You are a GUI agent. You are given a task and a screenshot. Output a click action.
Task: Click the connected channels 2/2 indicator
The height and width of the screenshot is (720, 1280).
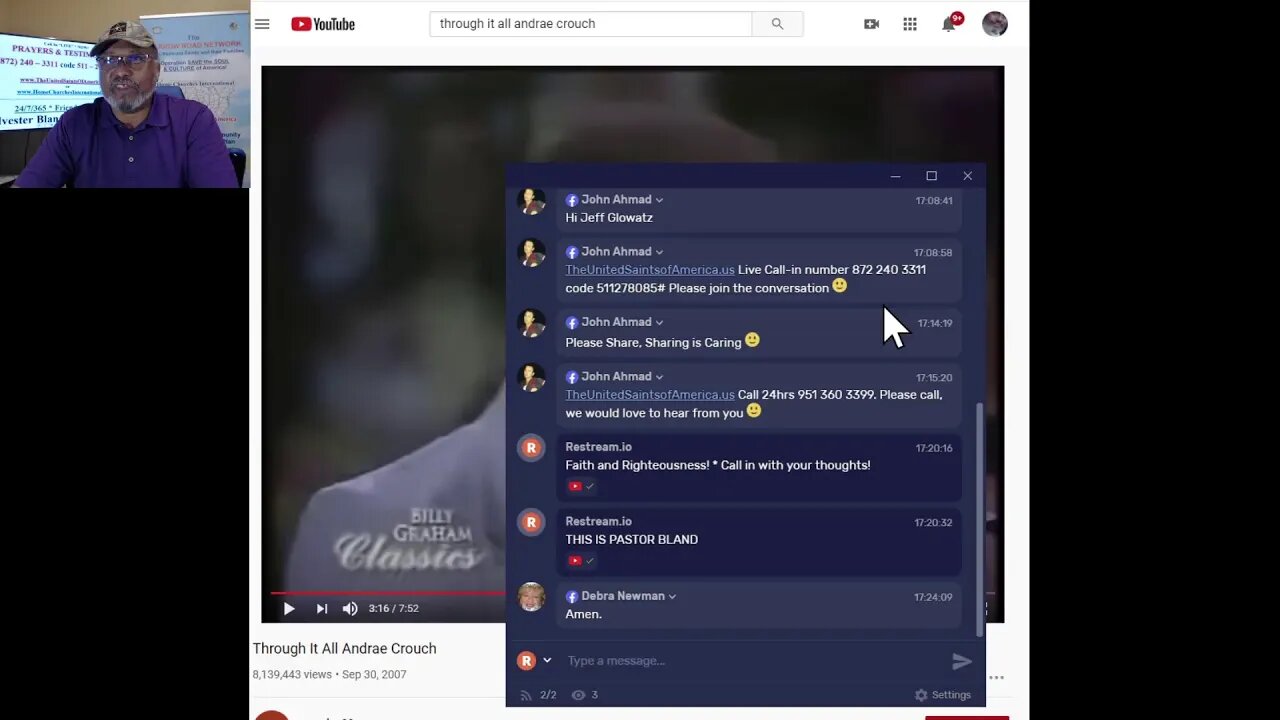coord(538,695)
